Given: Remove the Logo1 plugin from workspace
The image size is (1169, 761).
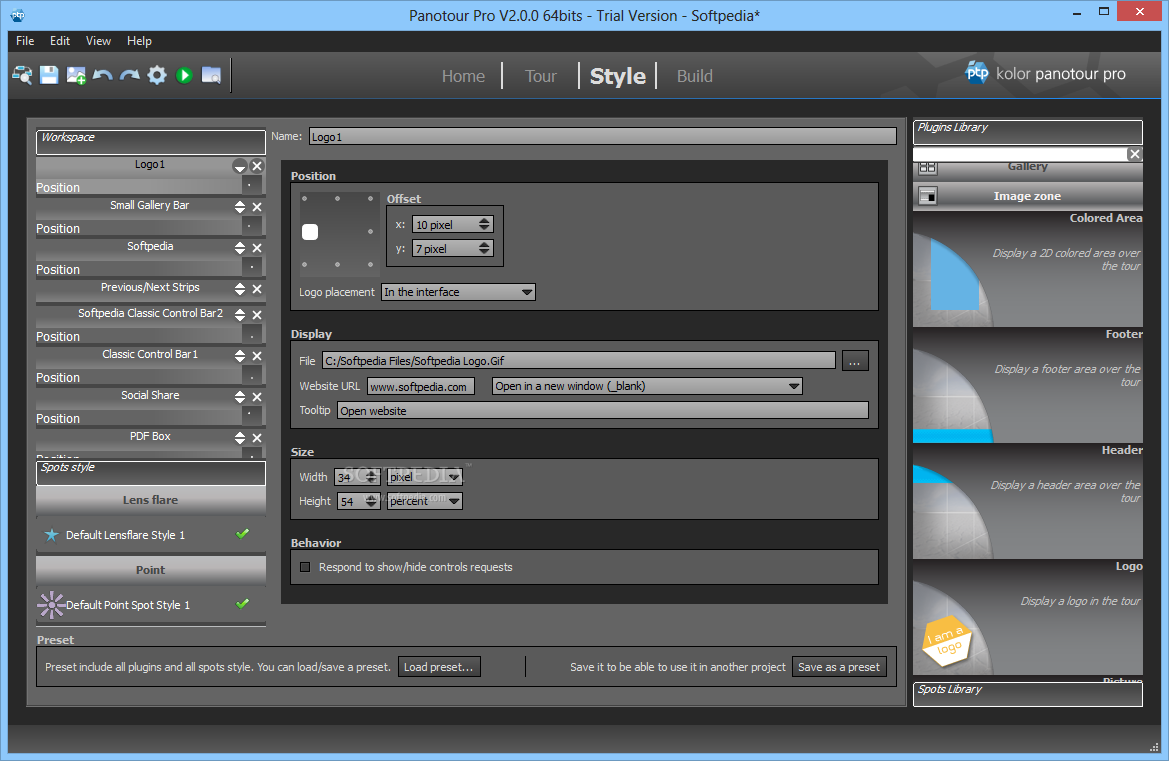Looking at the screenshot, I should (256, 166).
